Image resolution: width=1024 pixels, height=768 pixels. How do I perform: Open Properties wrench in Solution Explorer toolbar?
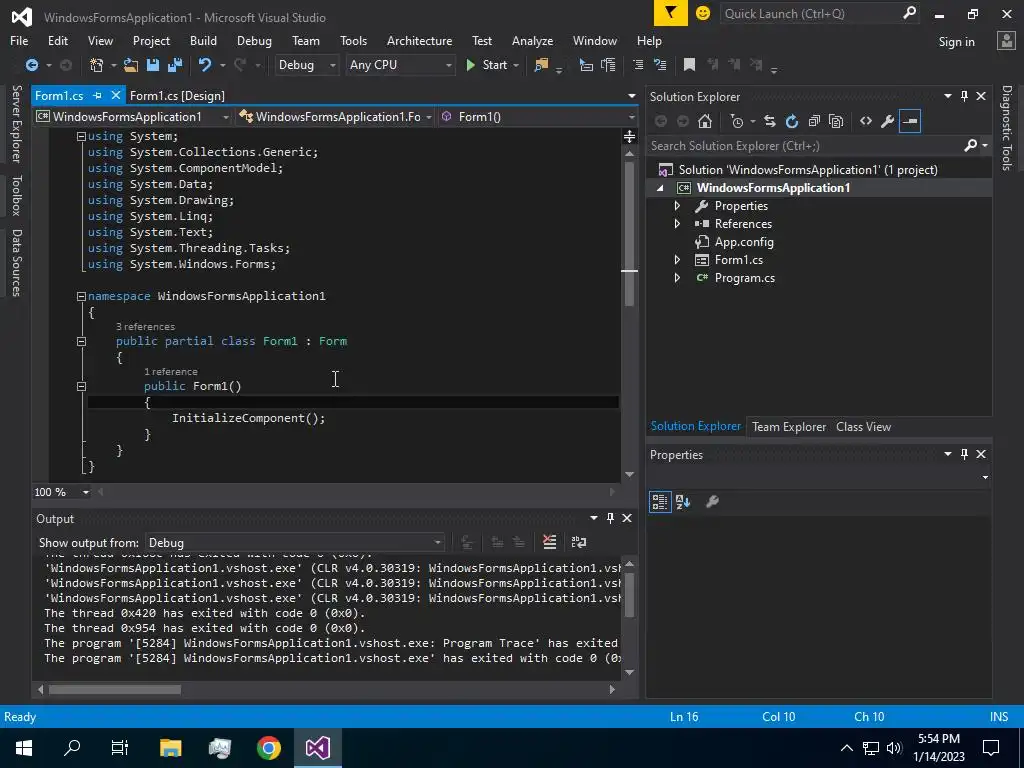(888, 121)
